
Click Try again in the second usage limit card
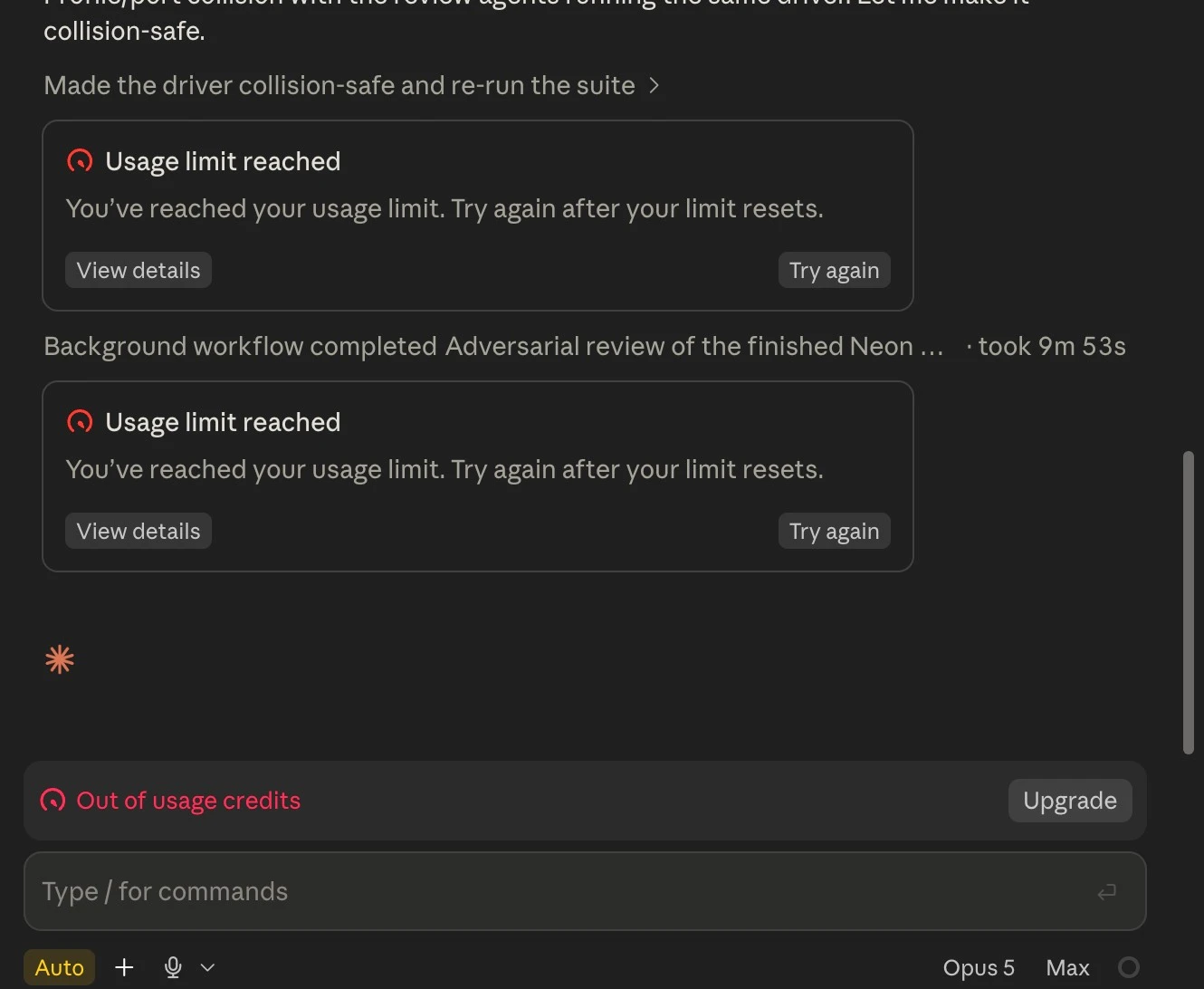click(x=834, y=531)
